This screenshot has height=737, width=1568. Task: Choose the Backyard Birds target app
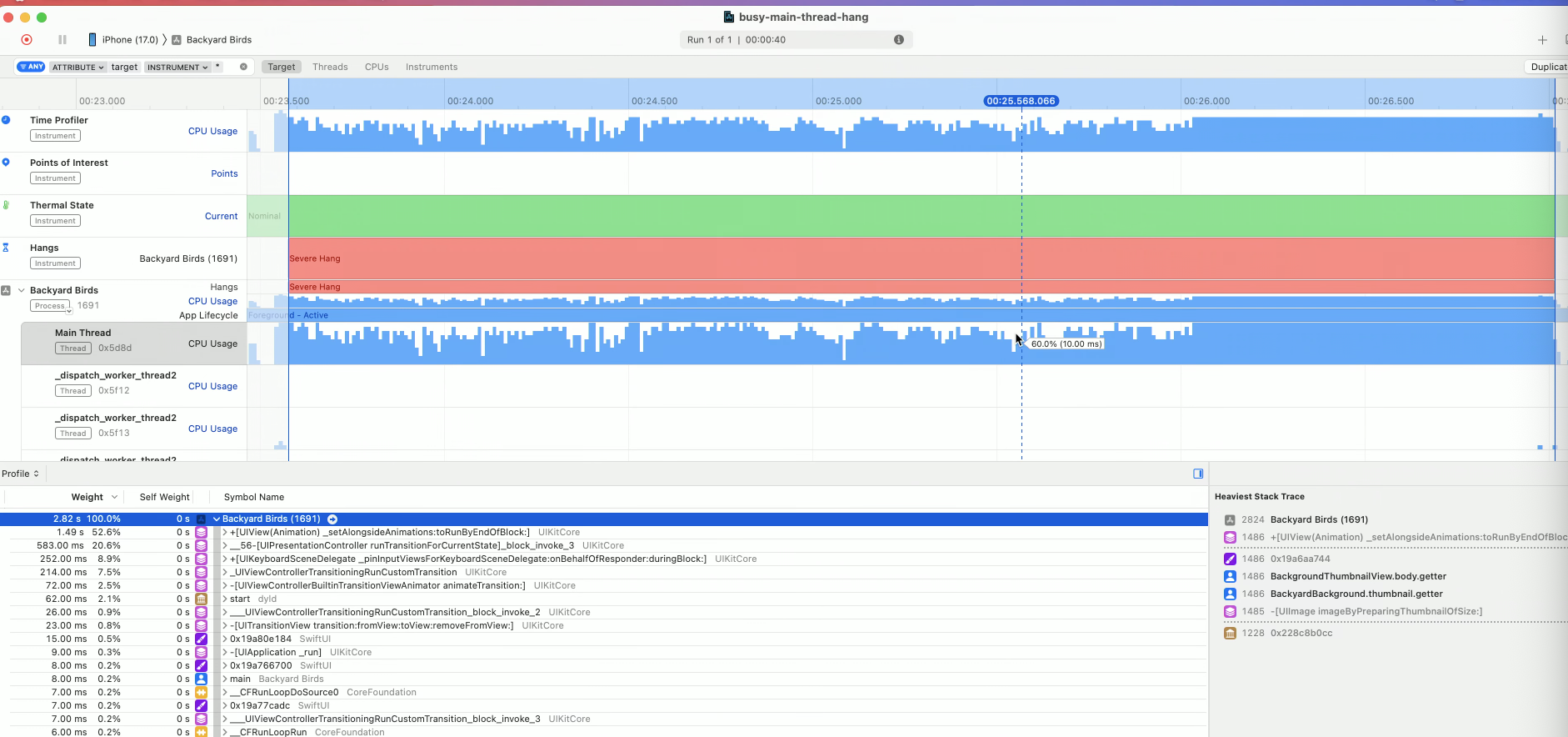click(x=212, y=39)
